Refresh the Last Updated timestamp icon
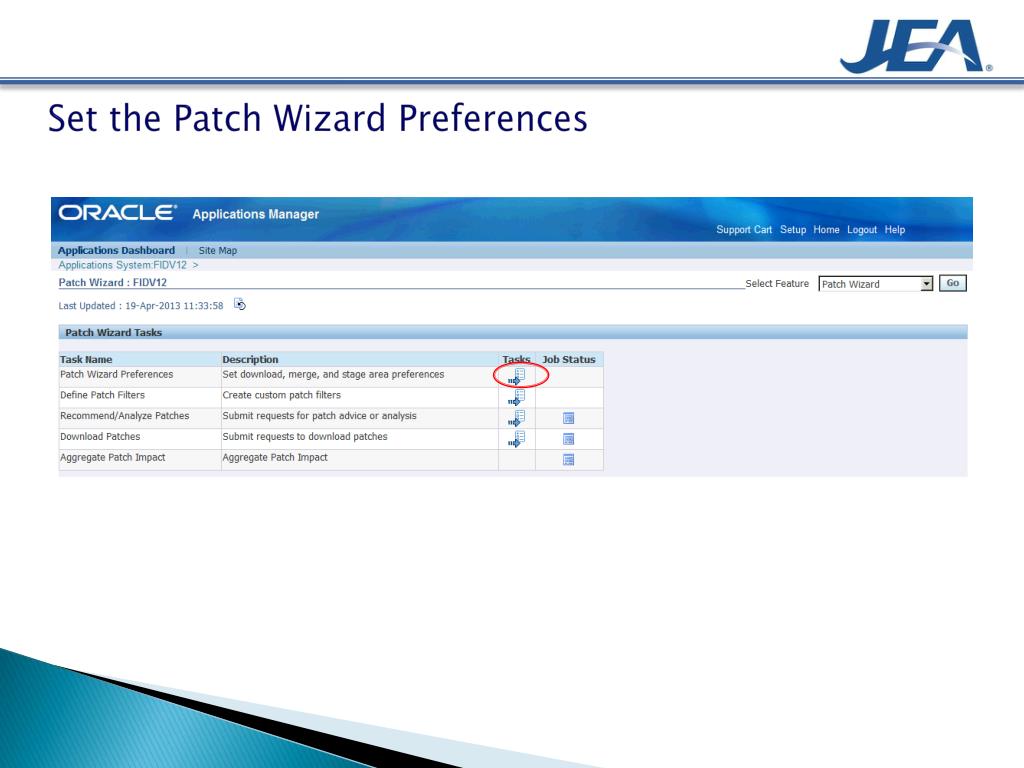Viewport: 1024px width, 768px height. (x=240, y=304)
